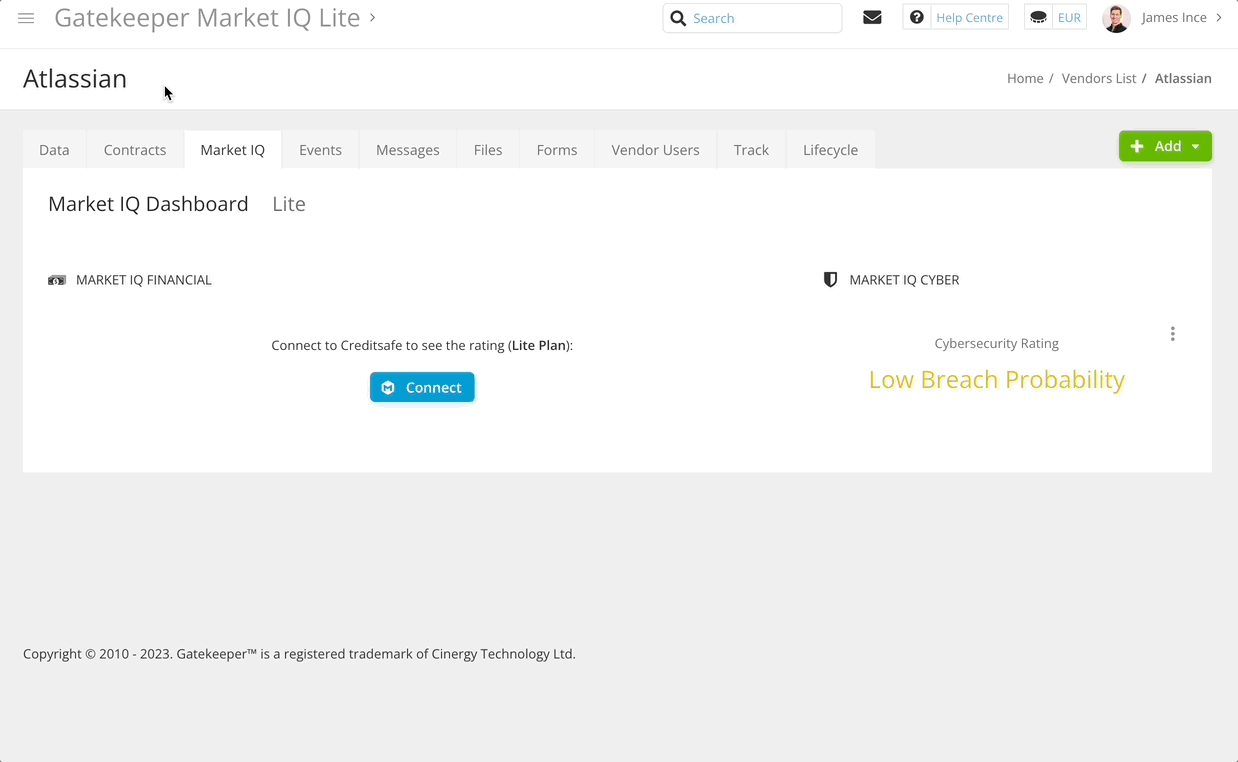Click the Market IQ Cyber shield icon
Image resolution: width=1238 pixels, height=762 pixels.
coord(830,280)
